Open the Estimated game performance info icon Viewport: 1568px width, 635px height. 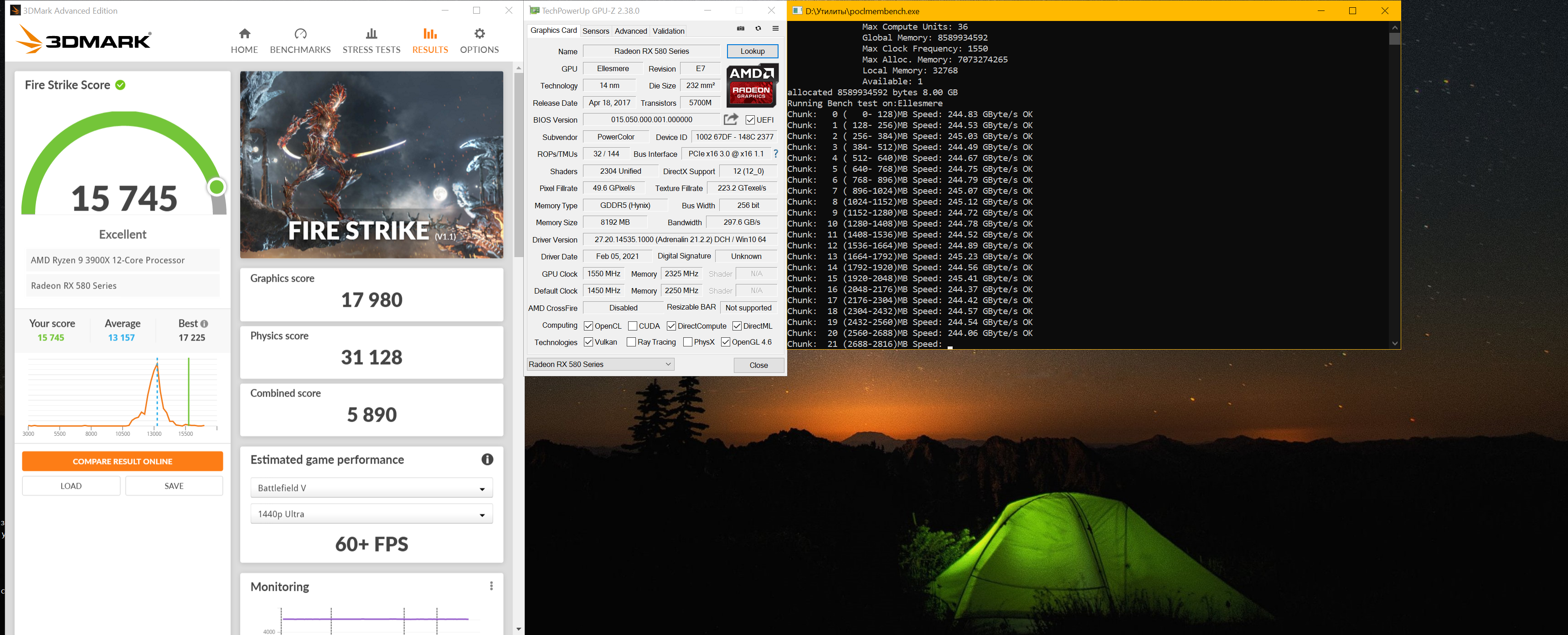(x=487, y=459)
